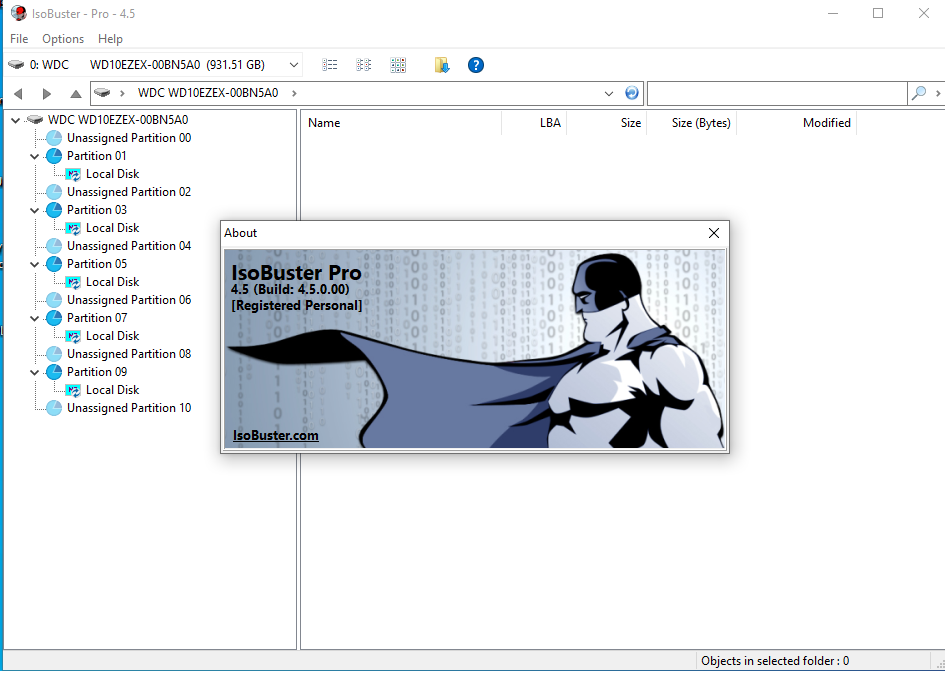Click the Objects in selected folder status
This screenshot has height=674, width=948.
tap(775, 661)
